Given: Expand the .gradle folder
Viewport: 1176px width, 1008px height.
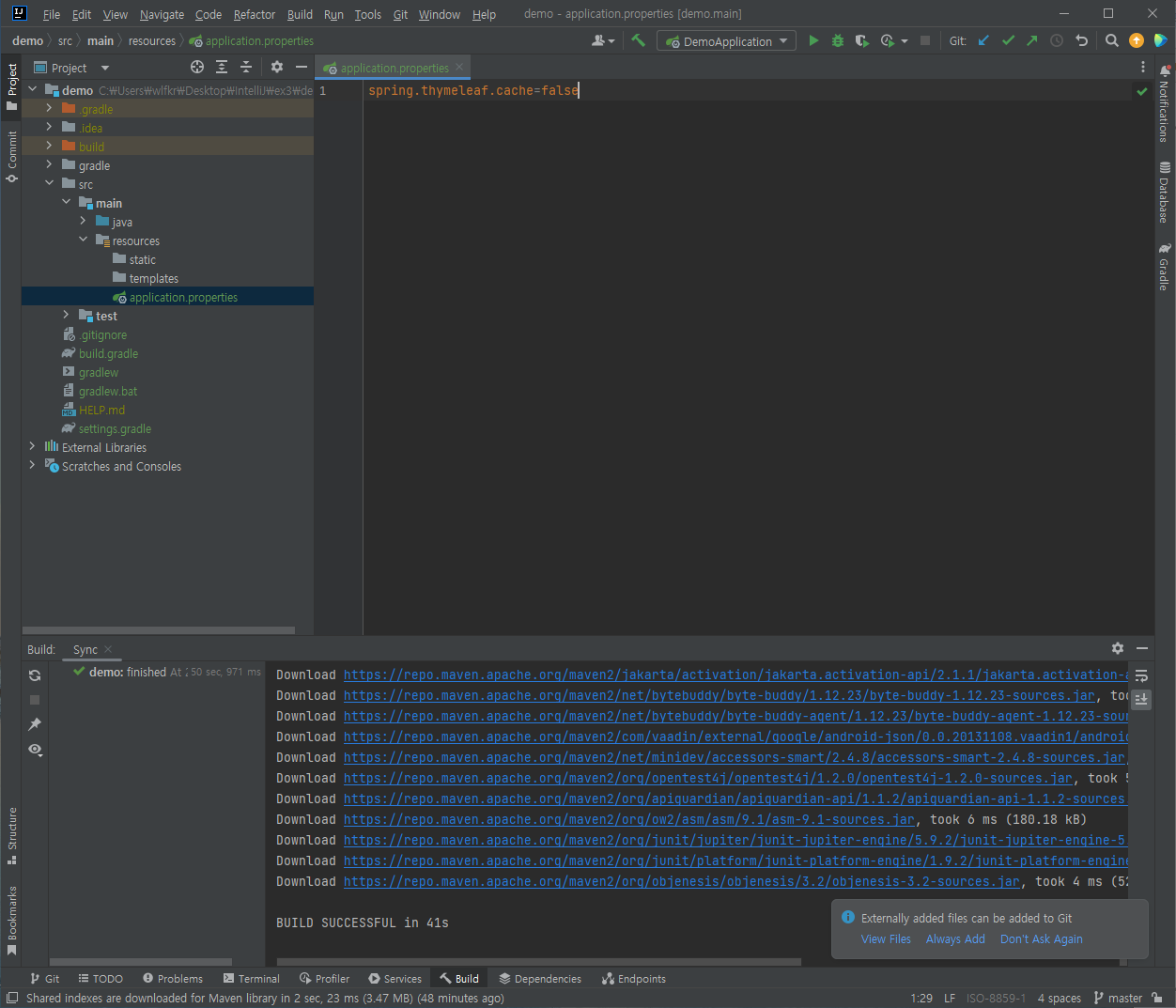Looking at the screenshot, I should pos(49,108).
